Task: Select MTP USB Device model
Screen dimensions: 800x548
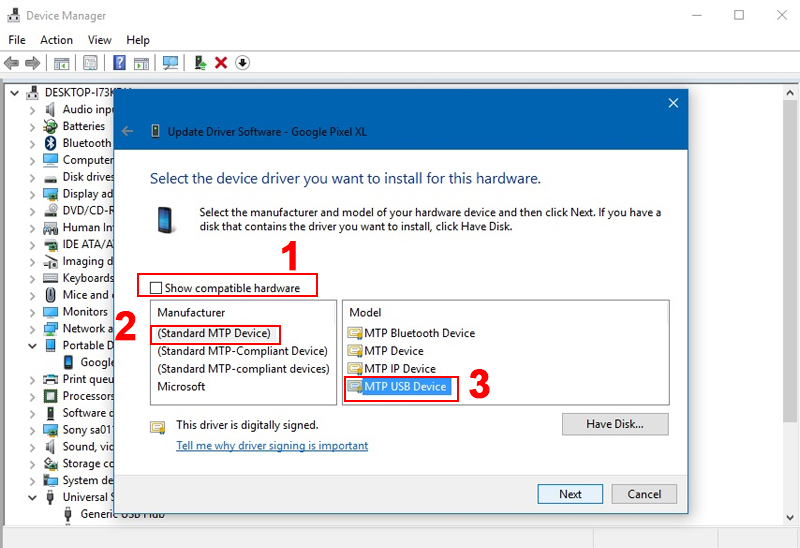Action: pyautogui.click(x=397, y=387)
